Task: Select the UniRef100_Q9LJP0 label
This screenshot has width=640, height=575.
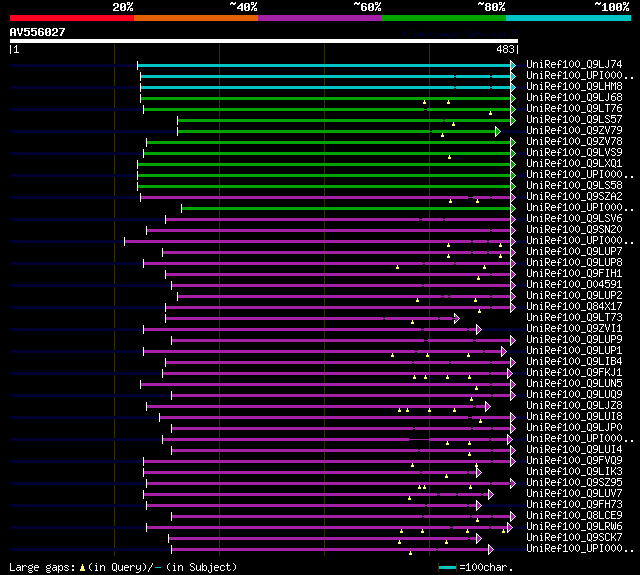Action: pos(574,428)
